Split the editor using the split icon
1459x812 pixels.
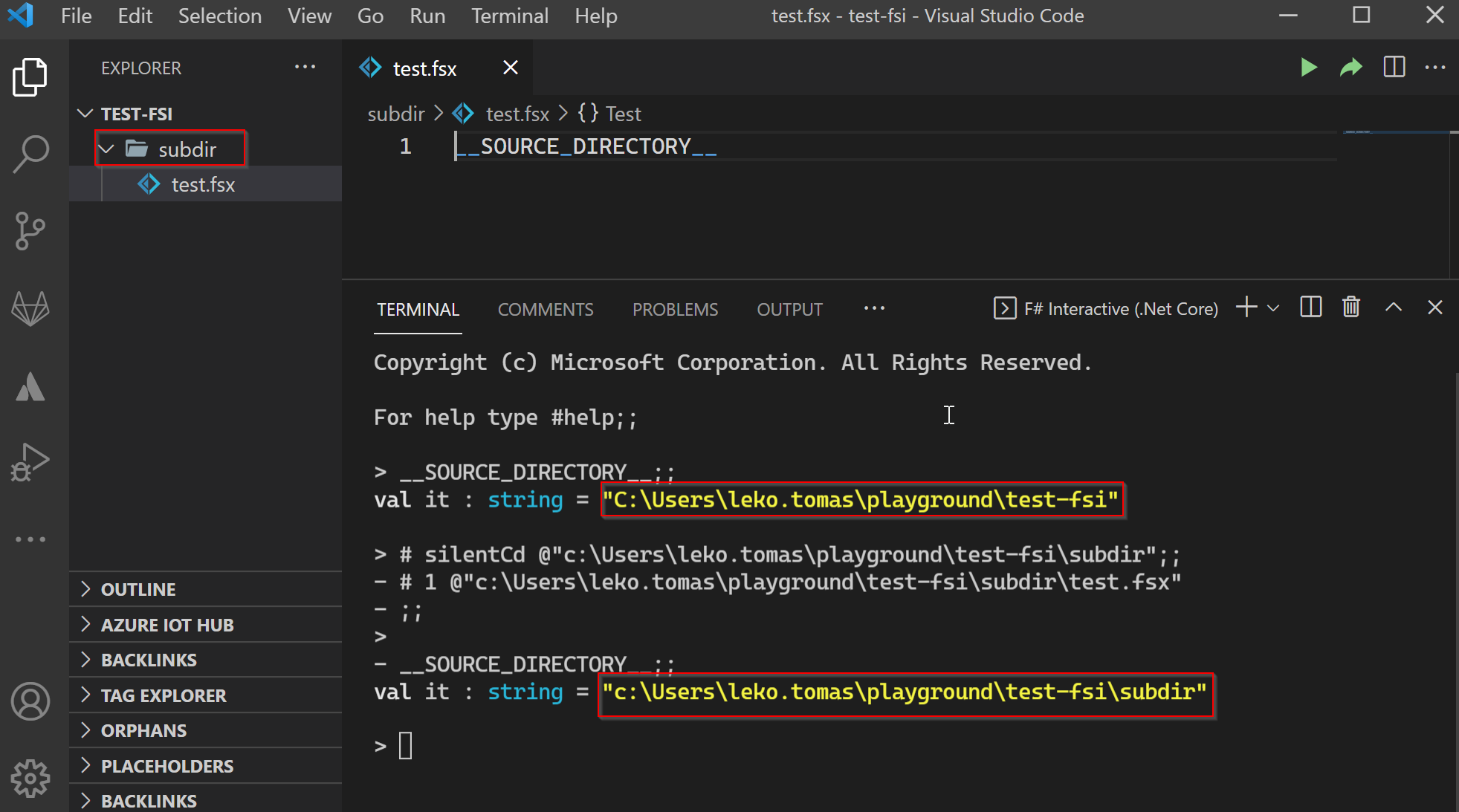click(x=1394, y=68)
